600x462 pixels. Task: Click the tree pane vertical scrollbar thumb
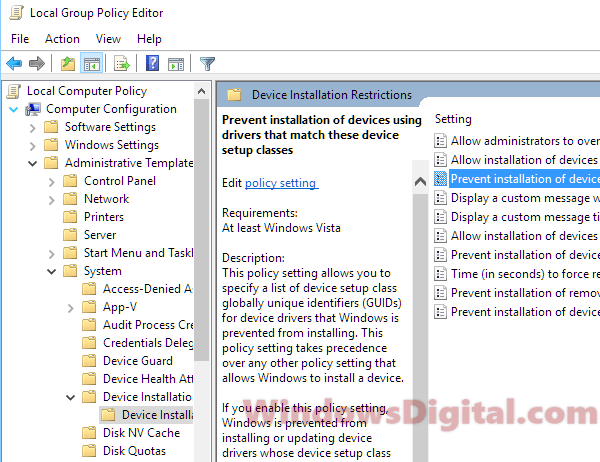pos(201,230)
